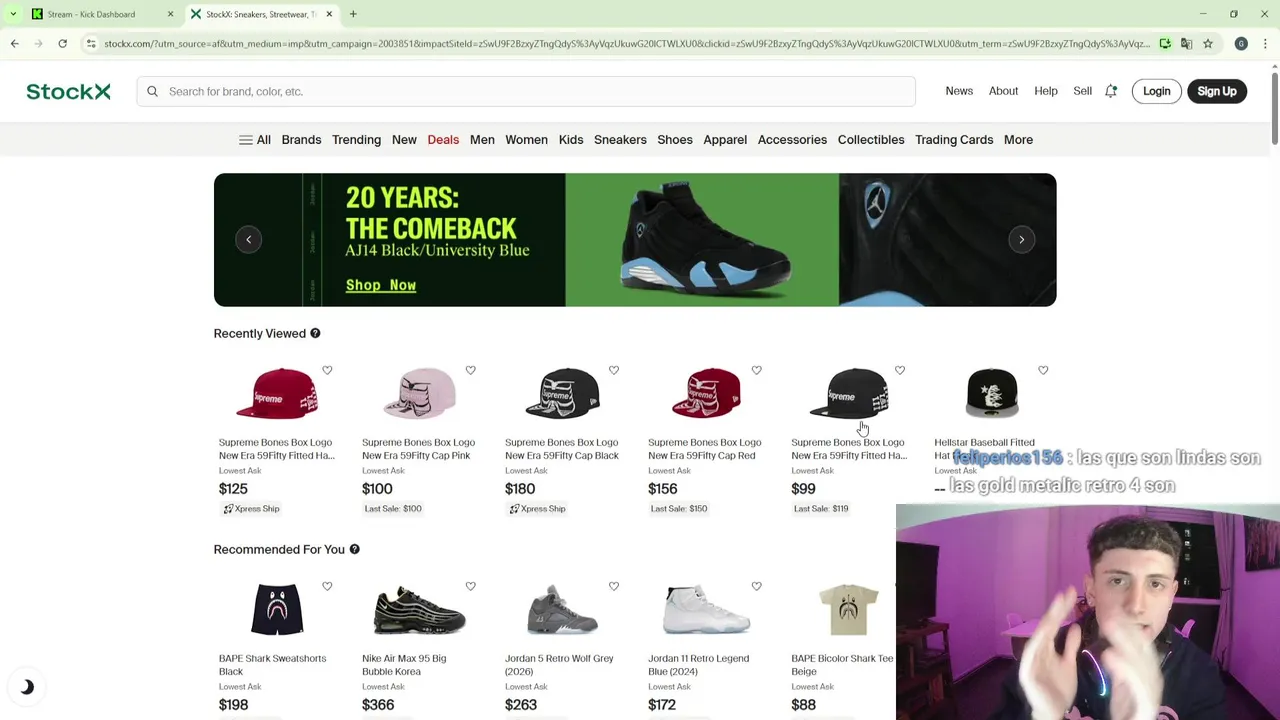Image resolution: width=1280 pixels, height=720 pixels.
Task: Bookmark this page with the star icon
Action: pos(1208,43)
